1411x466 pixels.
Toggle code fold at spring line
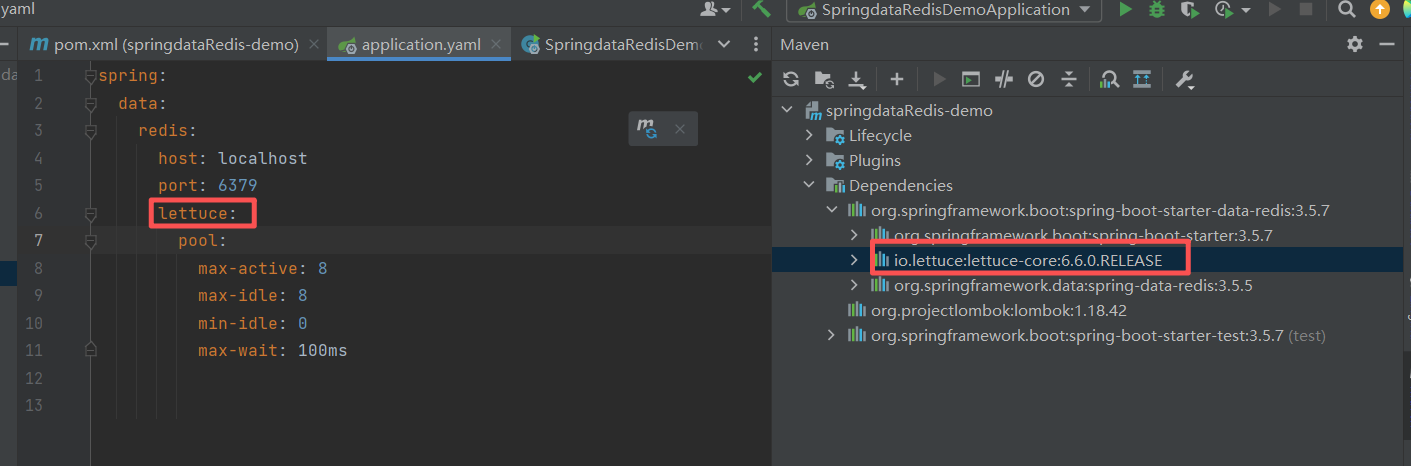[91, 76]
